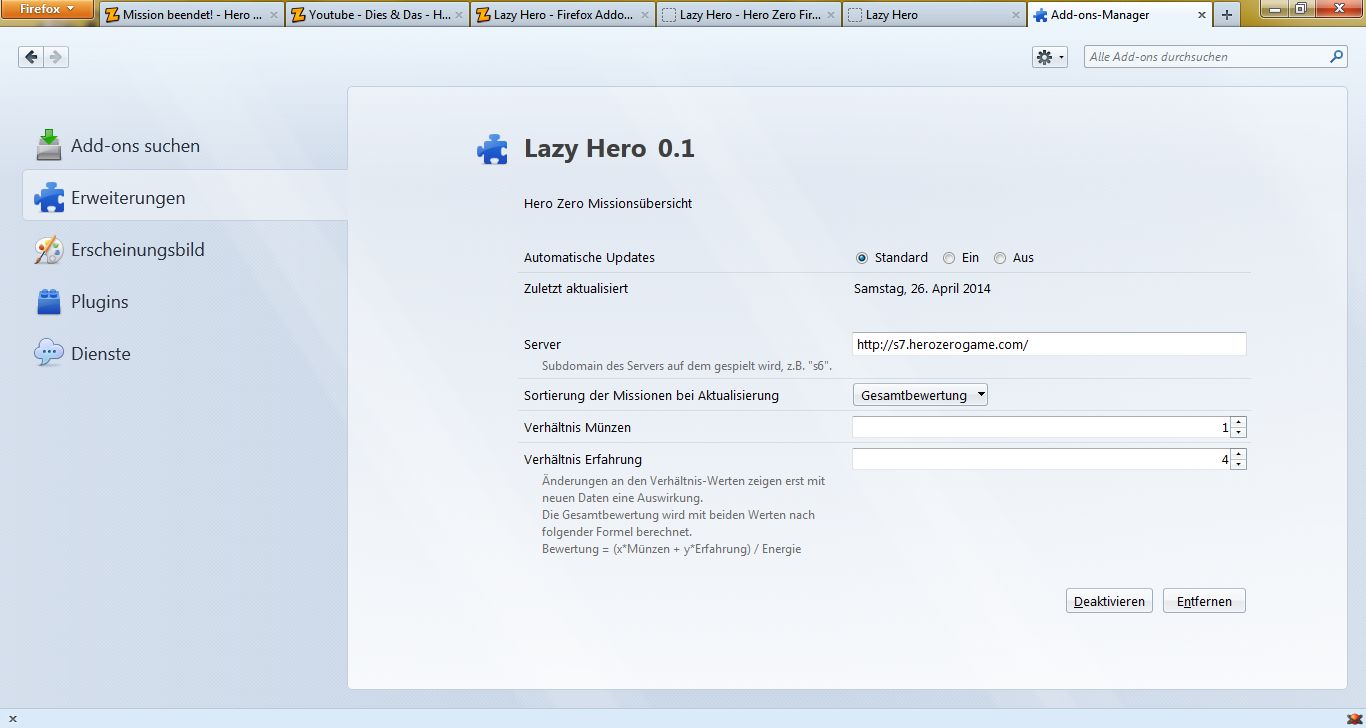Select the Plugins lego brick icon
This screenshot has height=728, width=1366.
pyautogui.click(x=49, y=301)
